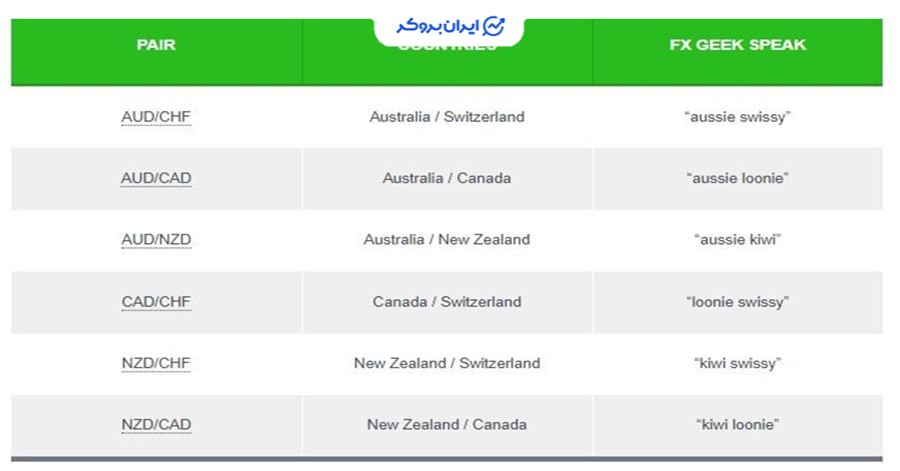Select the Australia / Canada cell

point(447,178)
